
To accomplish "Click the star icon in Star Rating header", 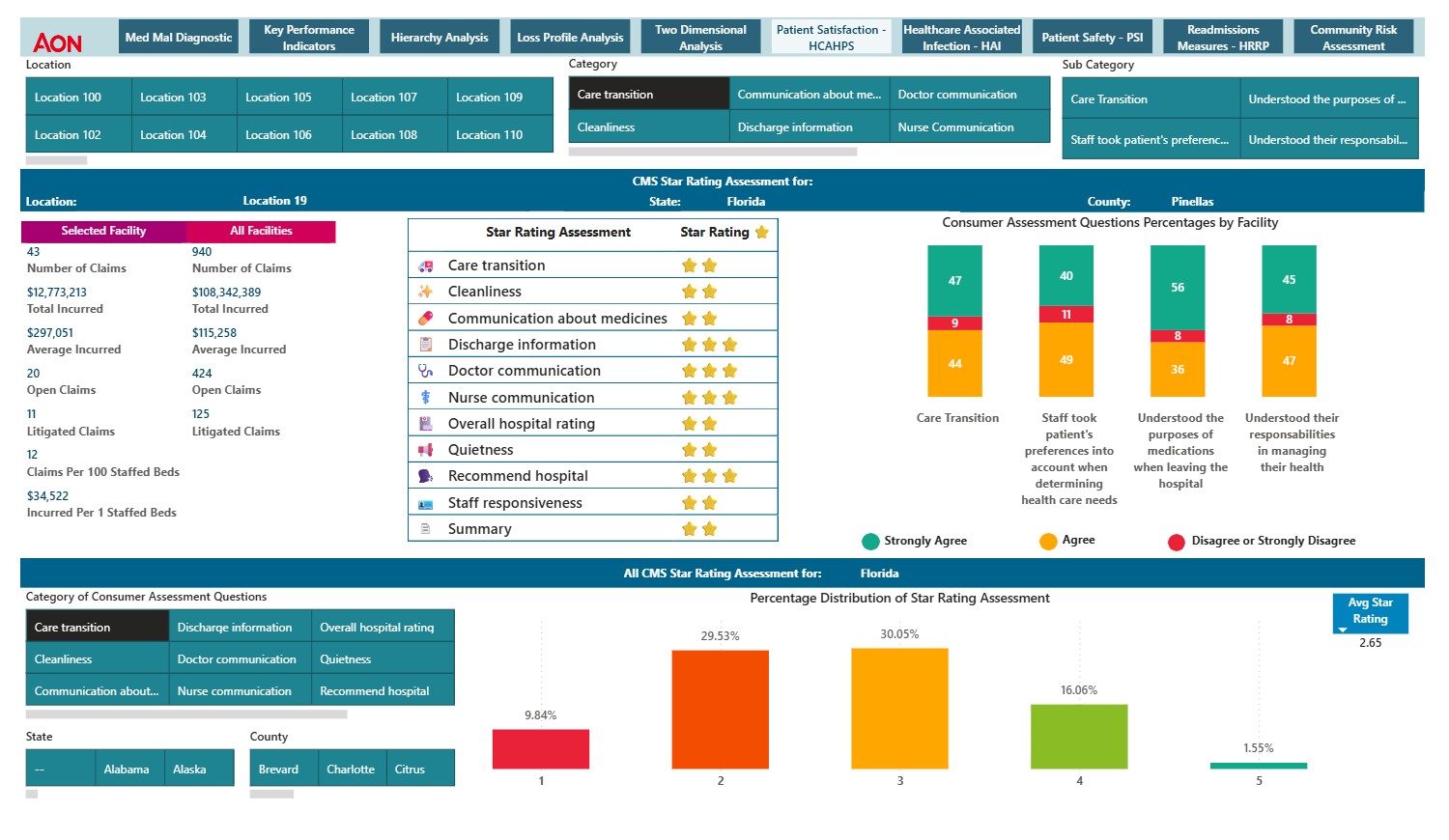I will coord(761,232).
